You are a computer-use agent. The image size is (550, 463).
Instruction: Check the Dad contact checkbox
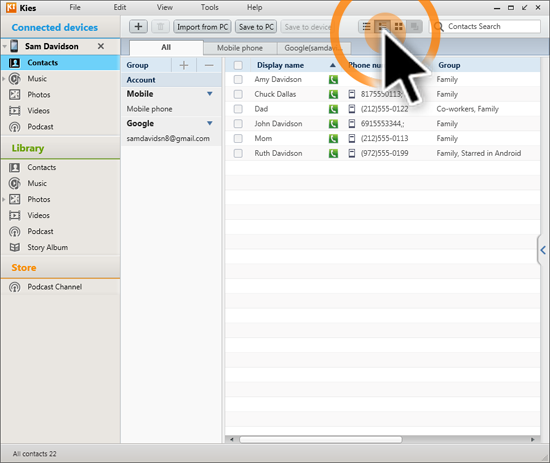(238, 109)
